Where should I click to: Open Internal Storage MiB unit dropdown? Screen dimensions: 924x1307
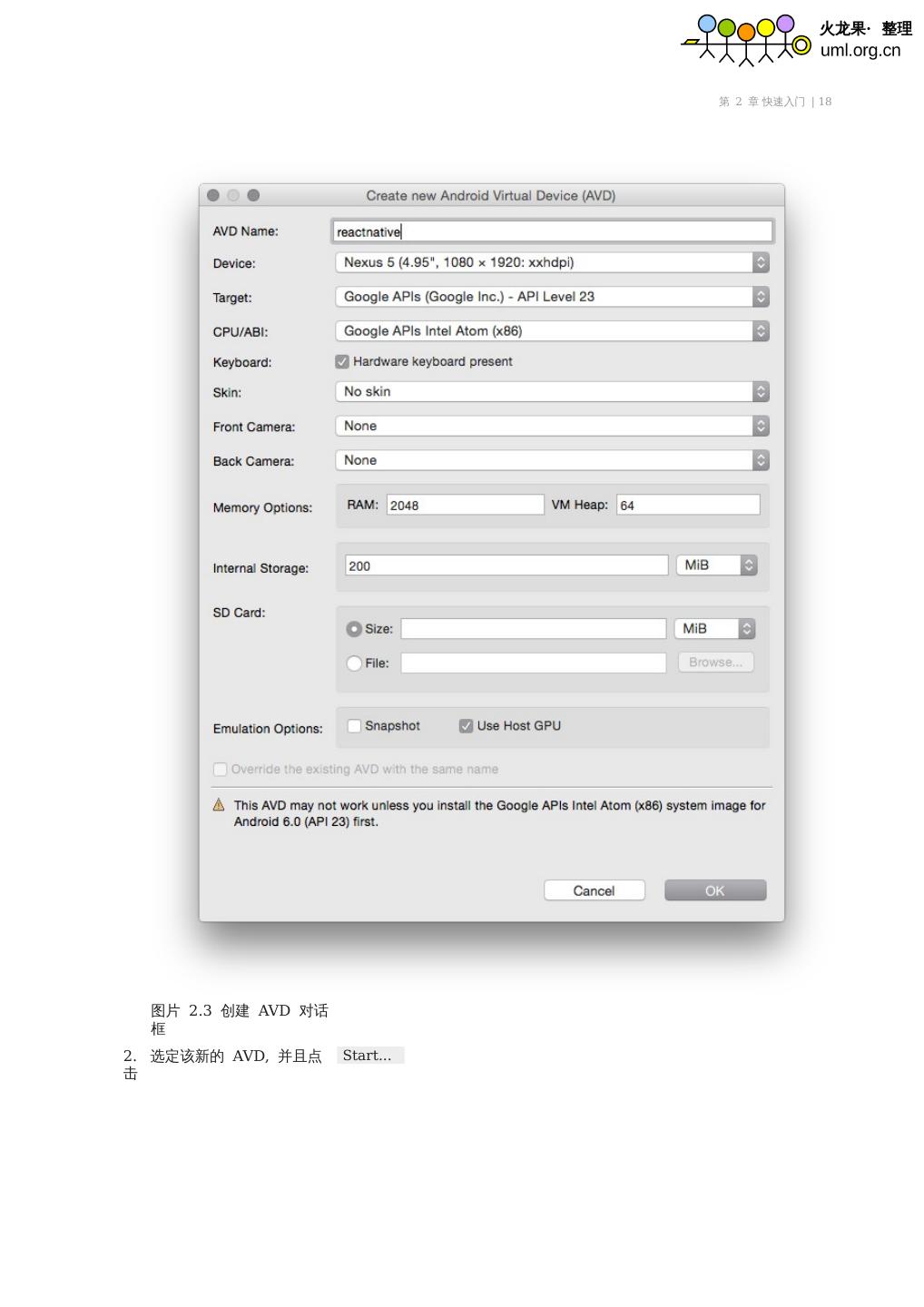coord(716,565)
